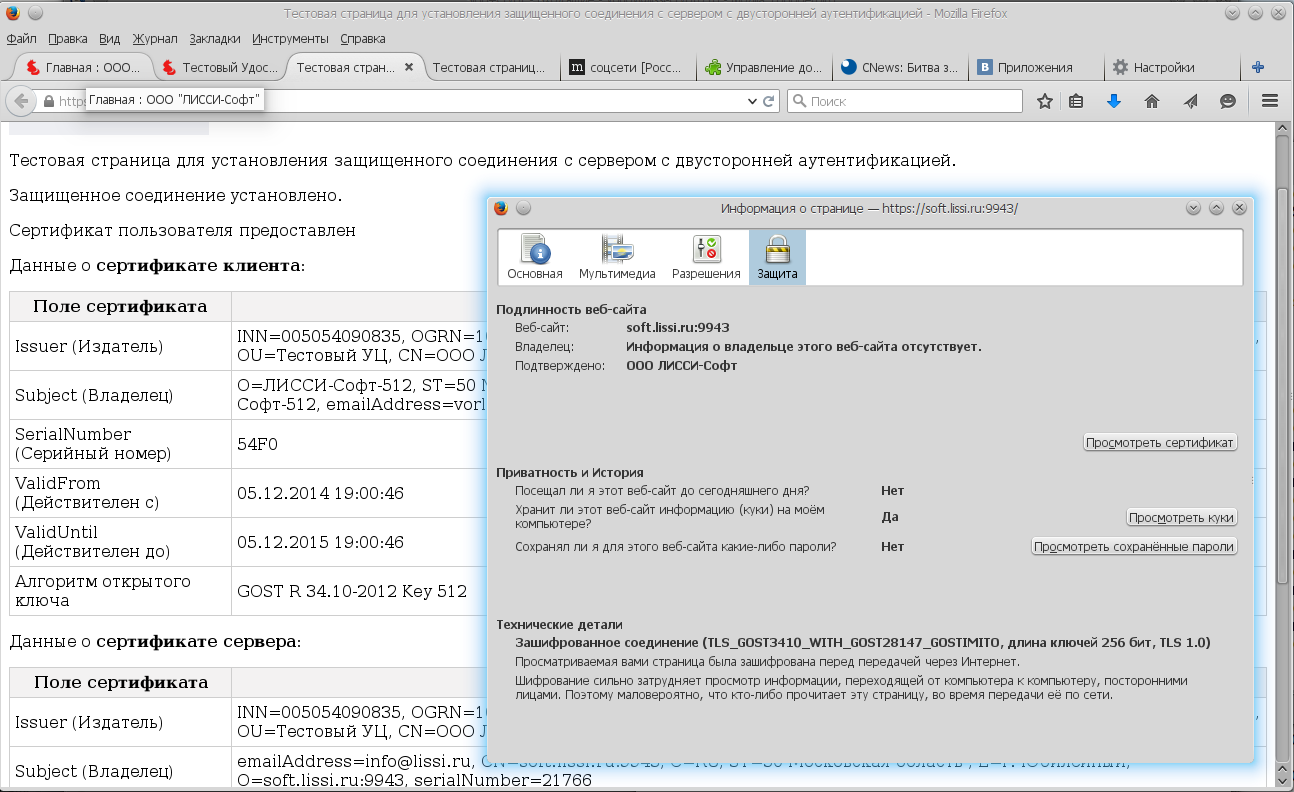Click the Просмотреть куки button
This screenshot has height=792, width=1294.
point(1181,518)
